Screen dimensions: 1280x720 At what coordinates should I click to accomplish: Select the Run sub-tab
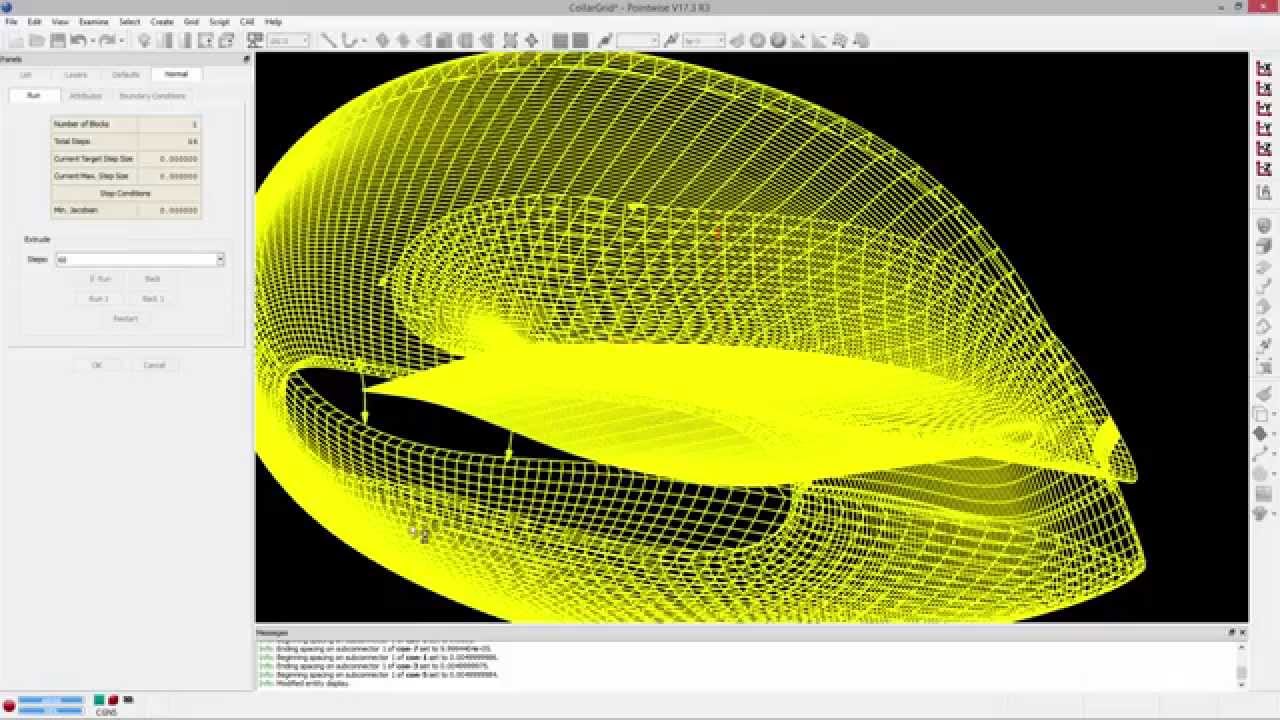coord(34,95)
